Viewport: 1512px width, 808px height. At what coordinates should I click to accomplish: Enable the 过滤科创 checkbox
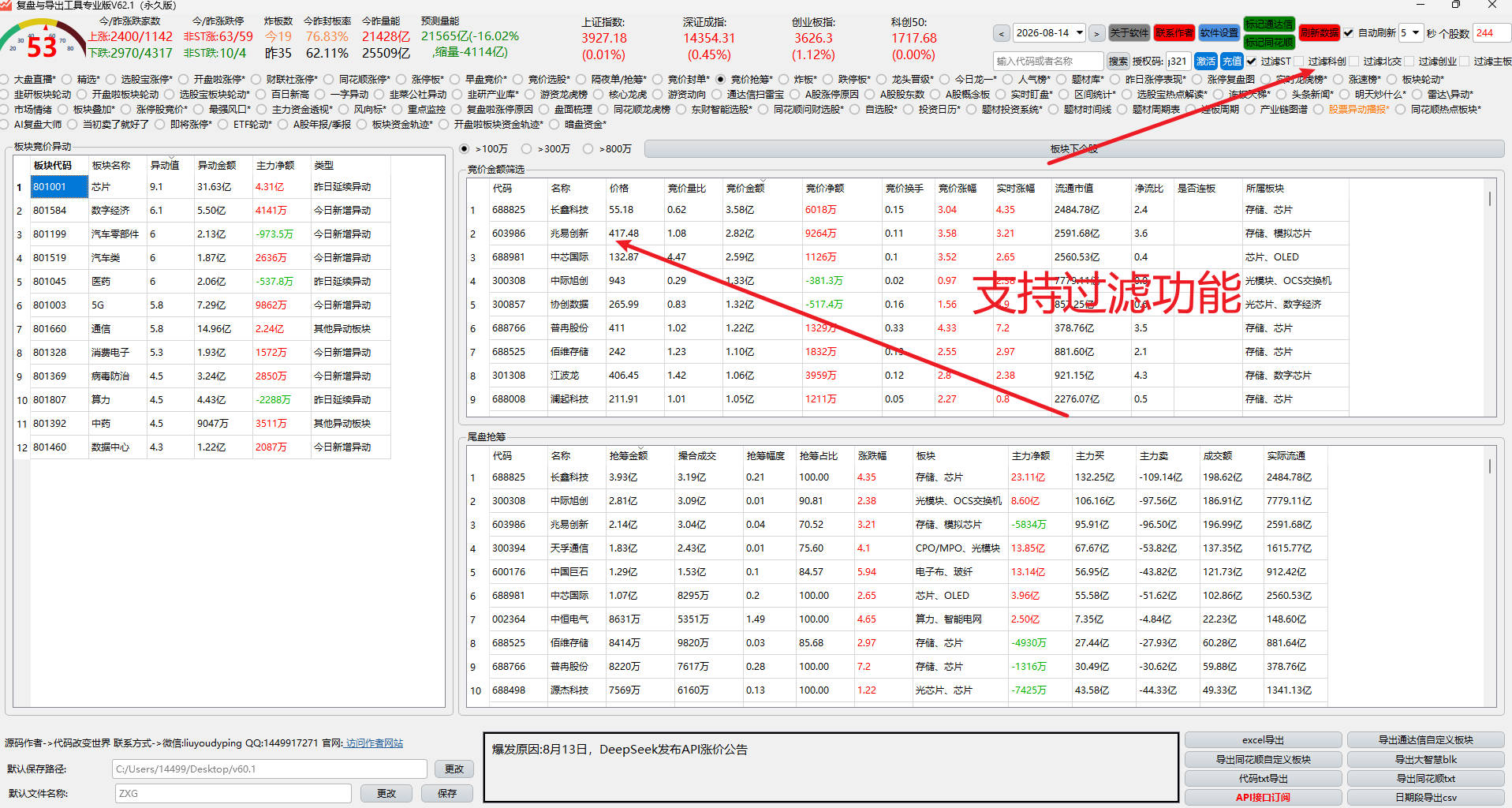coord(1298,61)
